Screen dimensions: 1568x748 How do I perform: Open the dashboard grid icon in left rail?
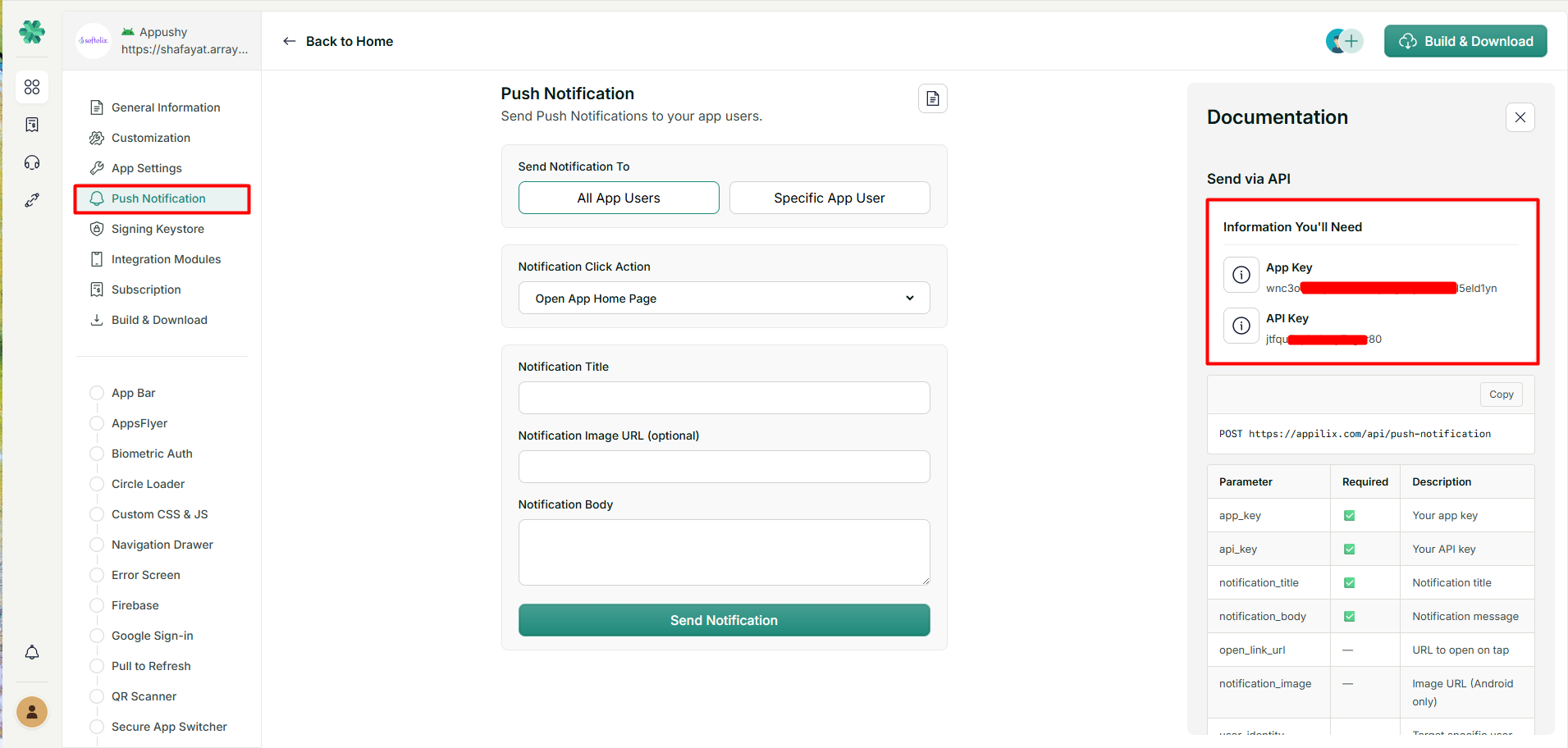click(32, 87)
